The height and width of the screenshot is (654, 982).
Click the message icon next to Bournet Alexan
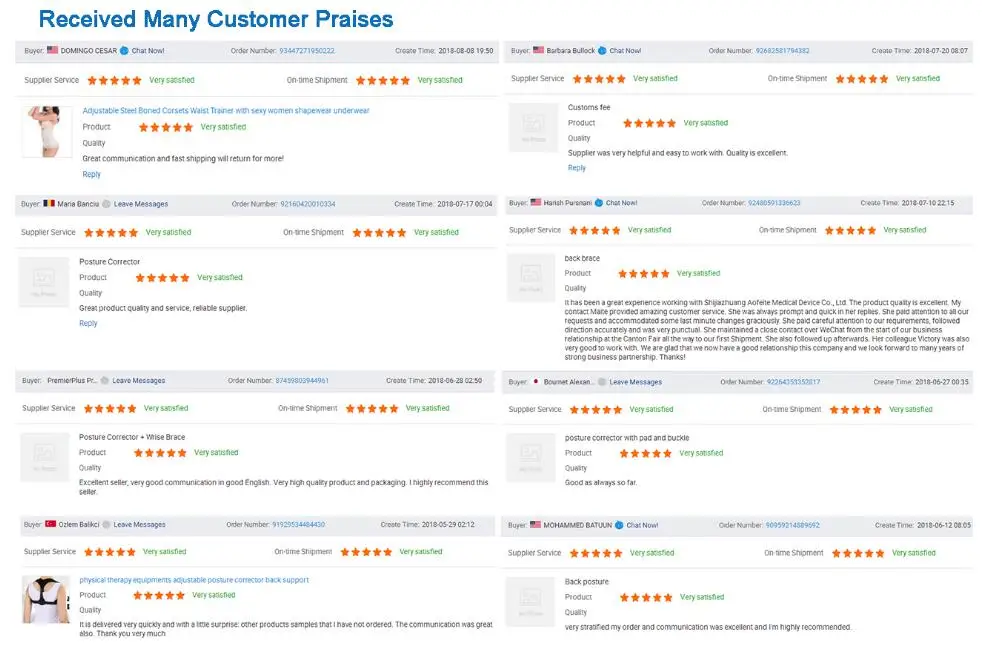(x=603, y=382)
